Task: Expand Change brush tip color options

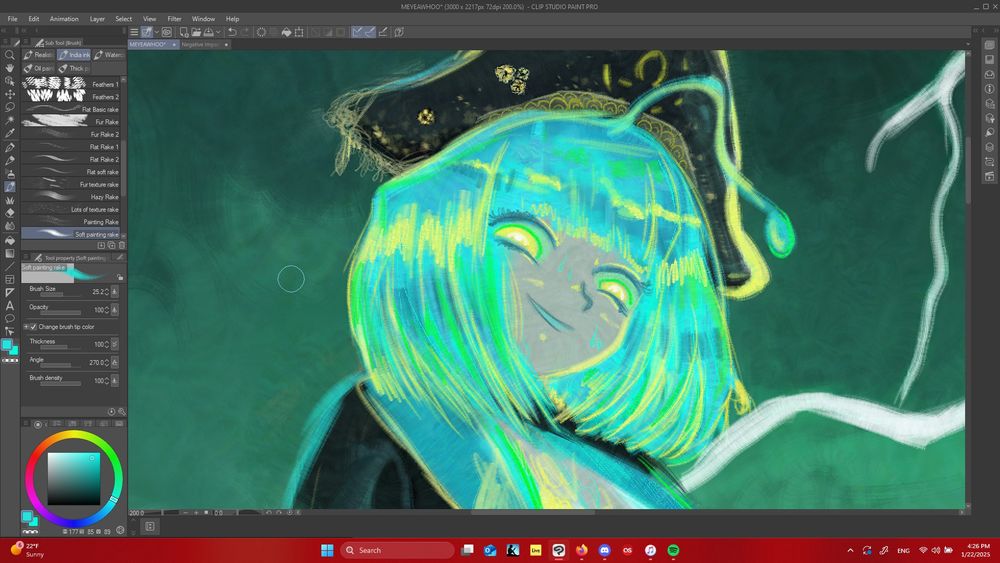Action: pyautogui.click(x=26, y=326)
